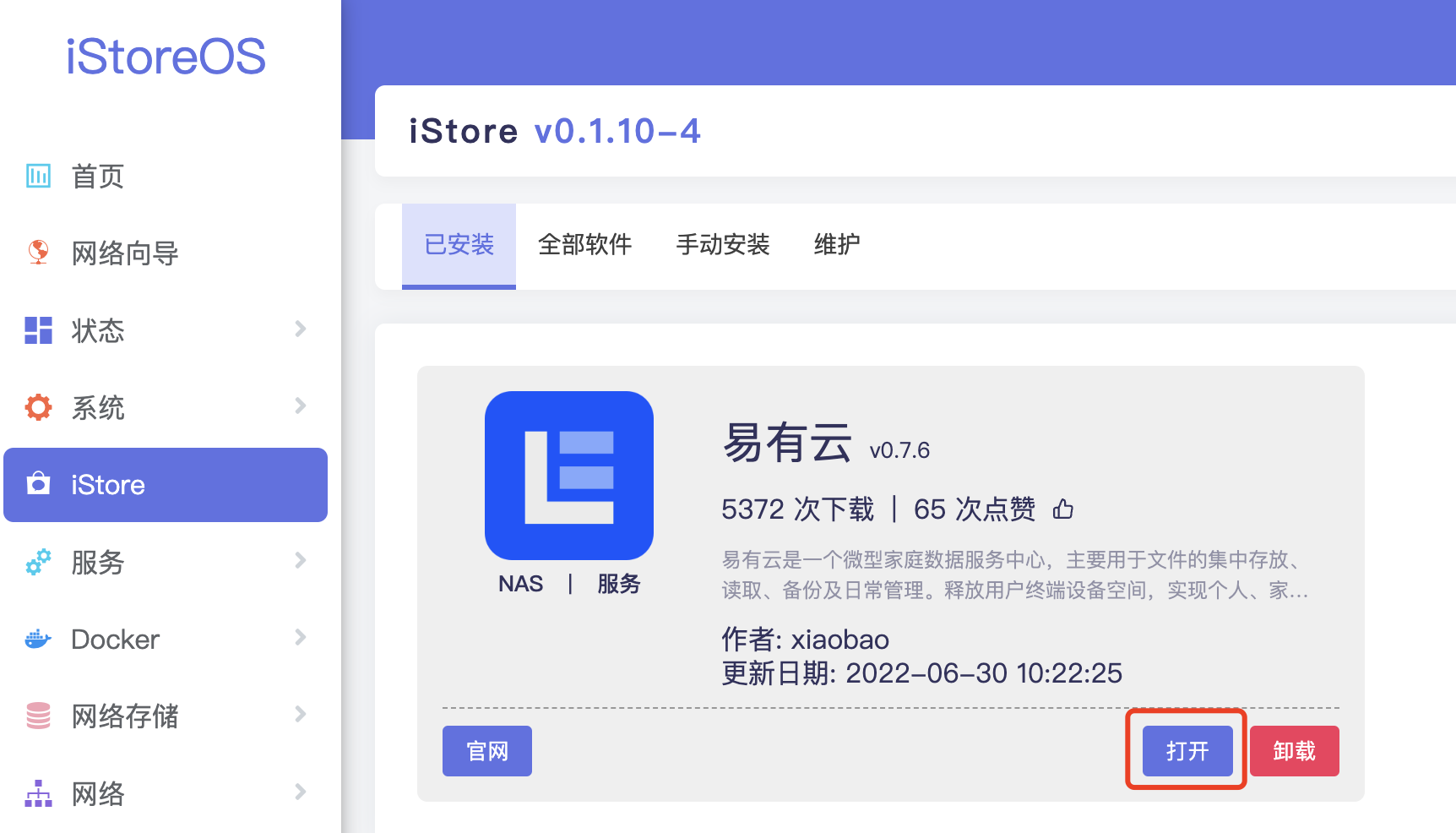Expand the 服务 menu chevron

pos(300,560)
